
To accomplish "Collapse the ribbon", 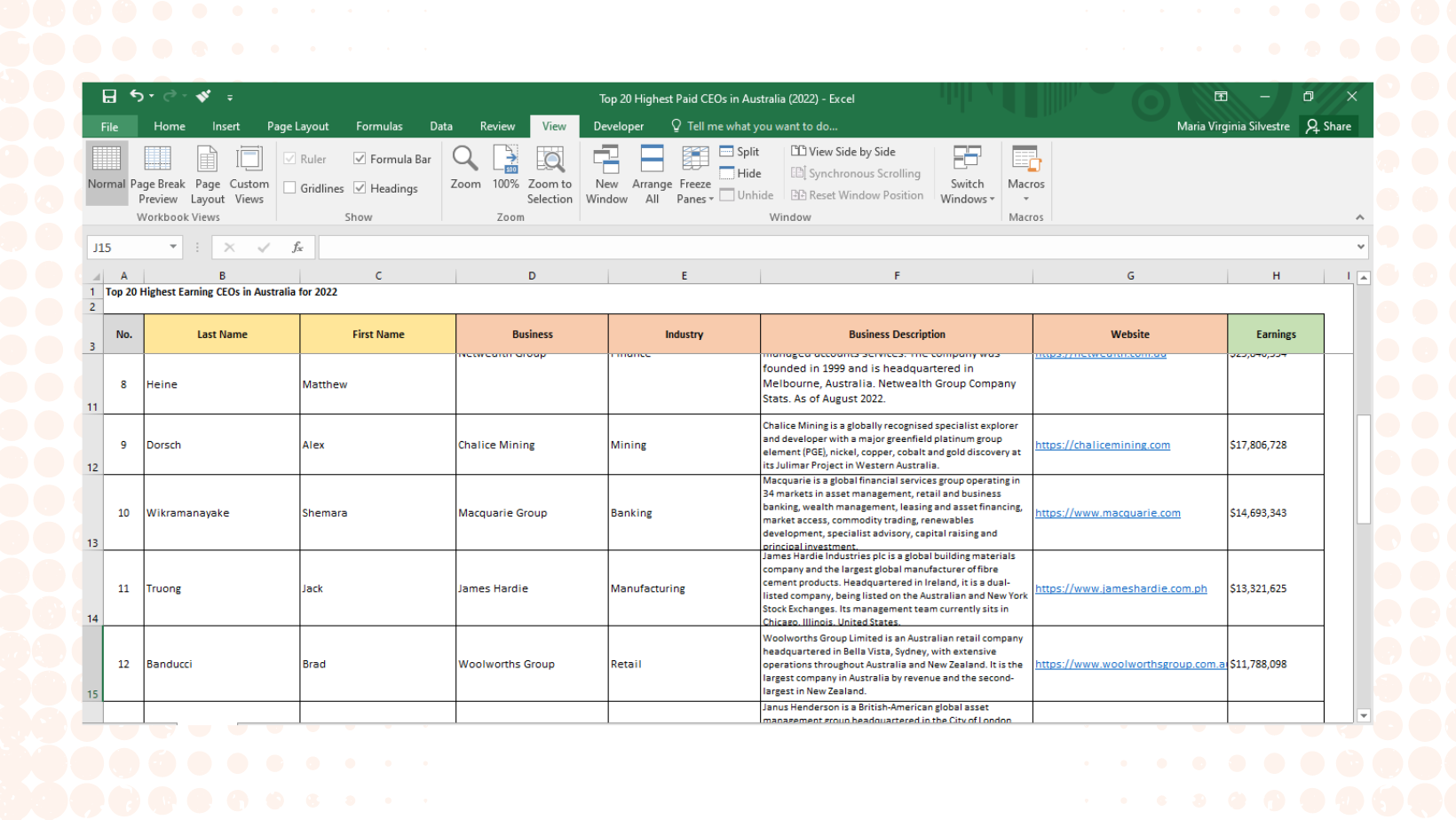I will [1359, 217].
